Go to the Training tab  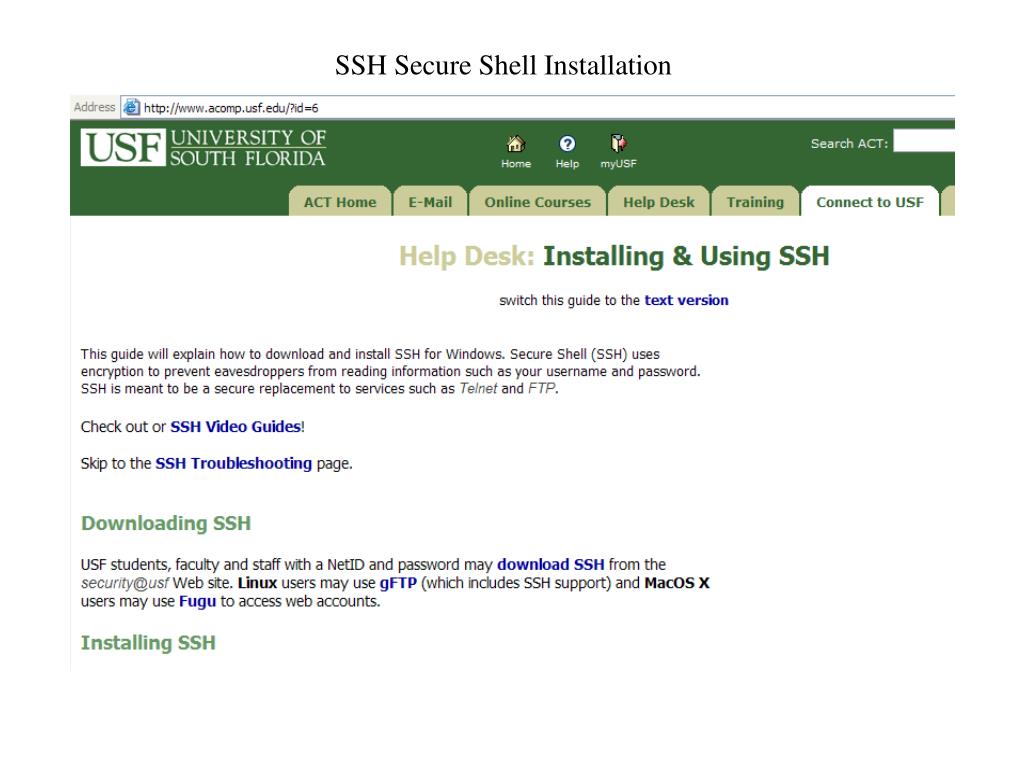(x=755, y=202)
